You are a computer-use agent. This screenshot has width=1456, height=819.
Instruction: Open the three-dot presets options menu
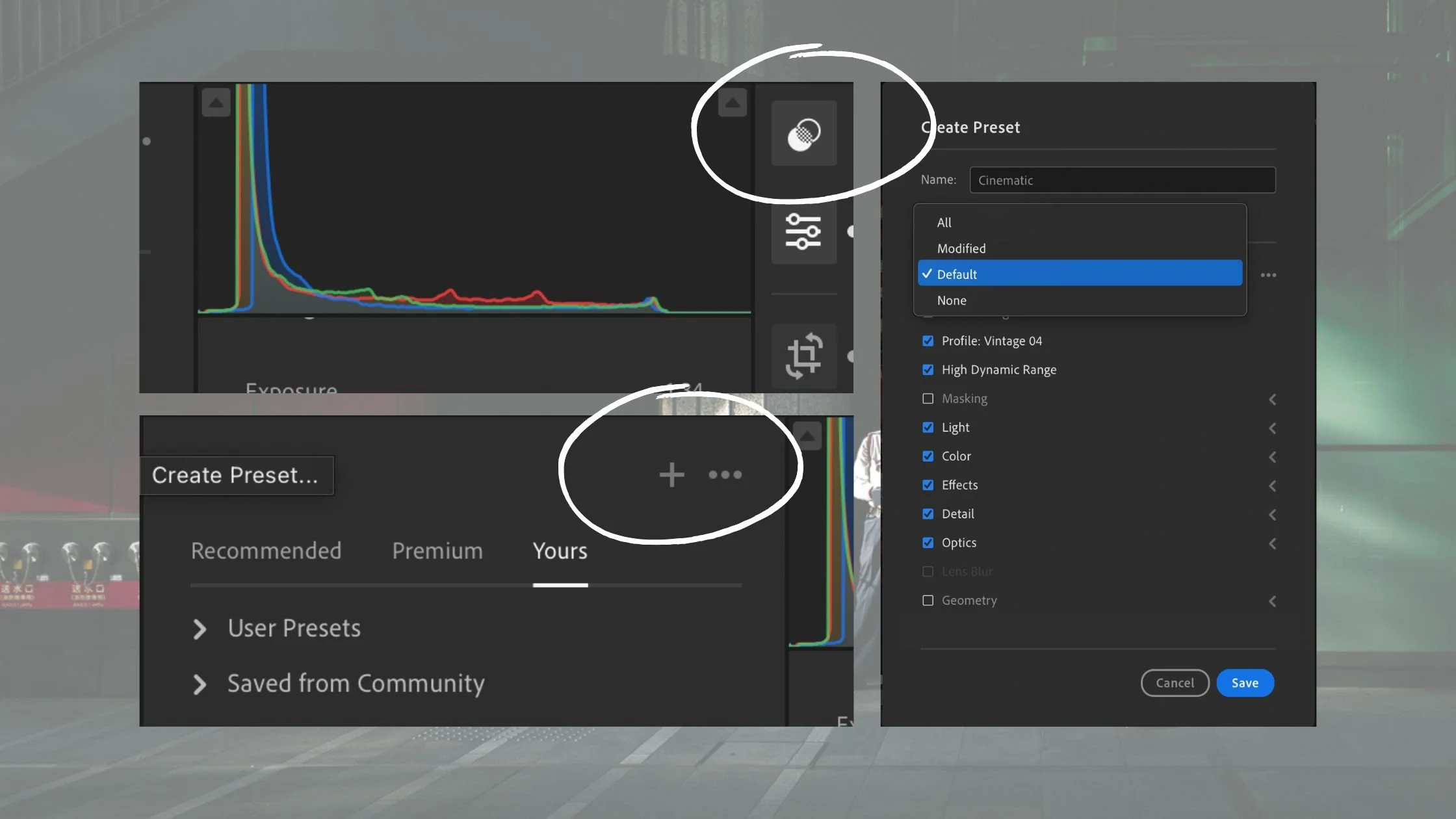(x=725, y=474)
